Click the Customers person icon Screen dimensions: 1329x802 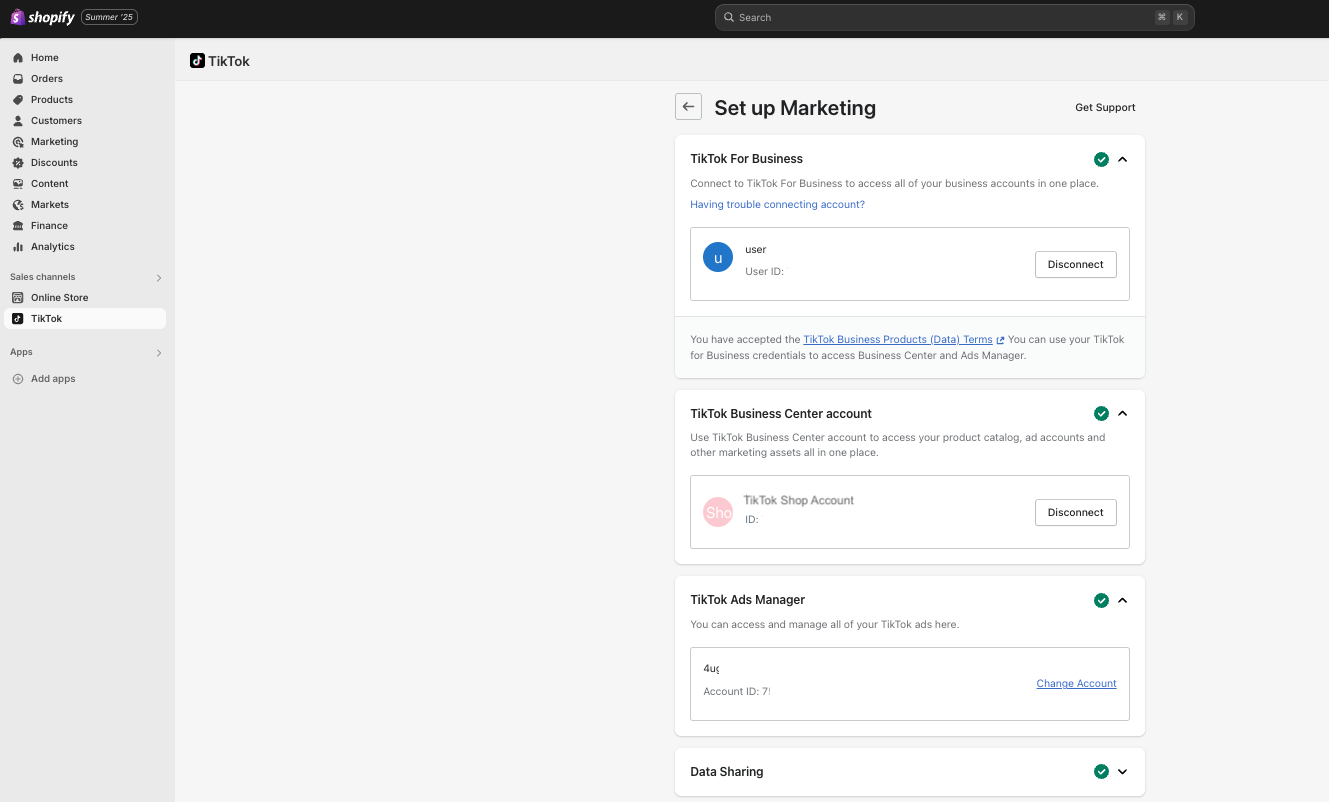(18, 121)
